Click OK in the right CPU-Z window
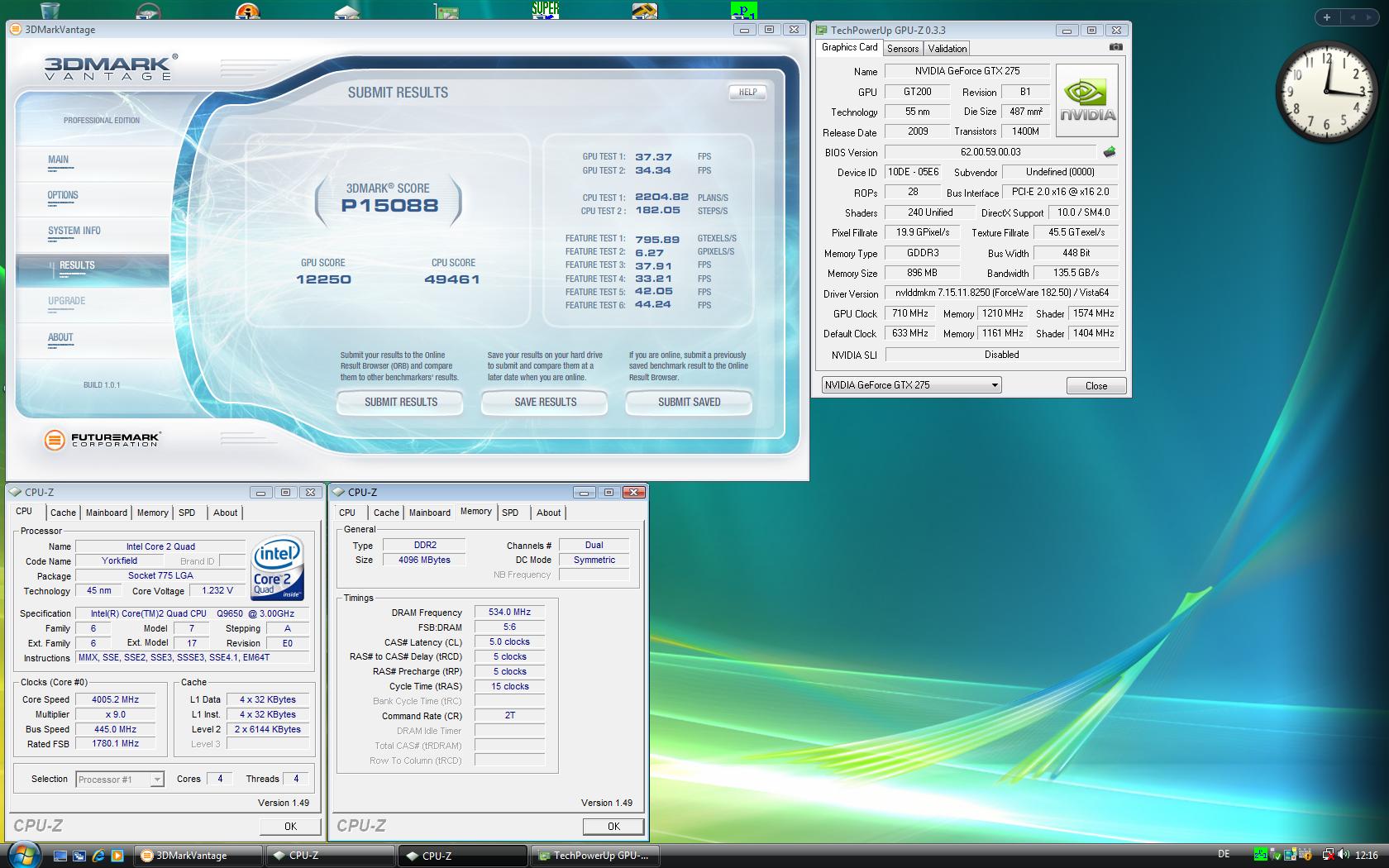The height and width of the screenshot is (868, 1389). pyautogui.click(x=613, y=826)
